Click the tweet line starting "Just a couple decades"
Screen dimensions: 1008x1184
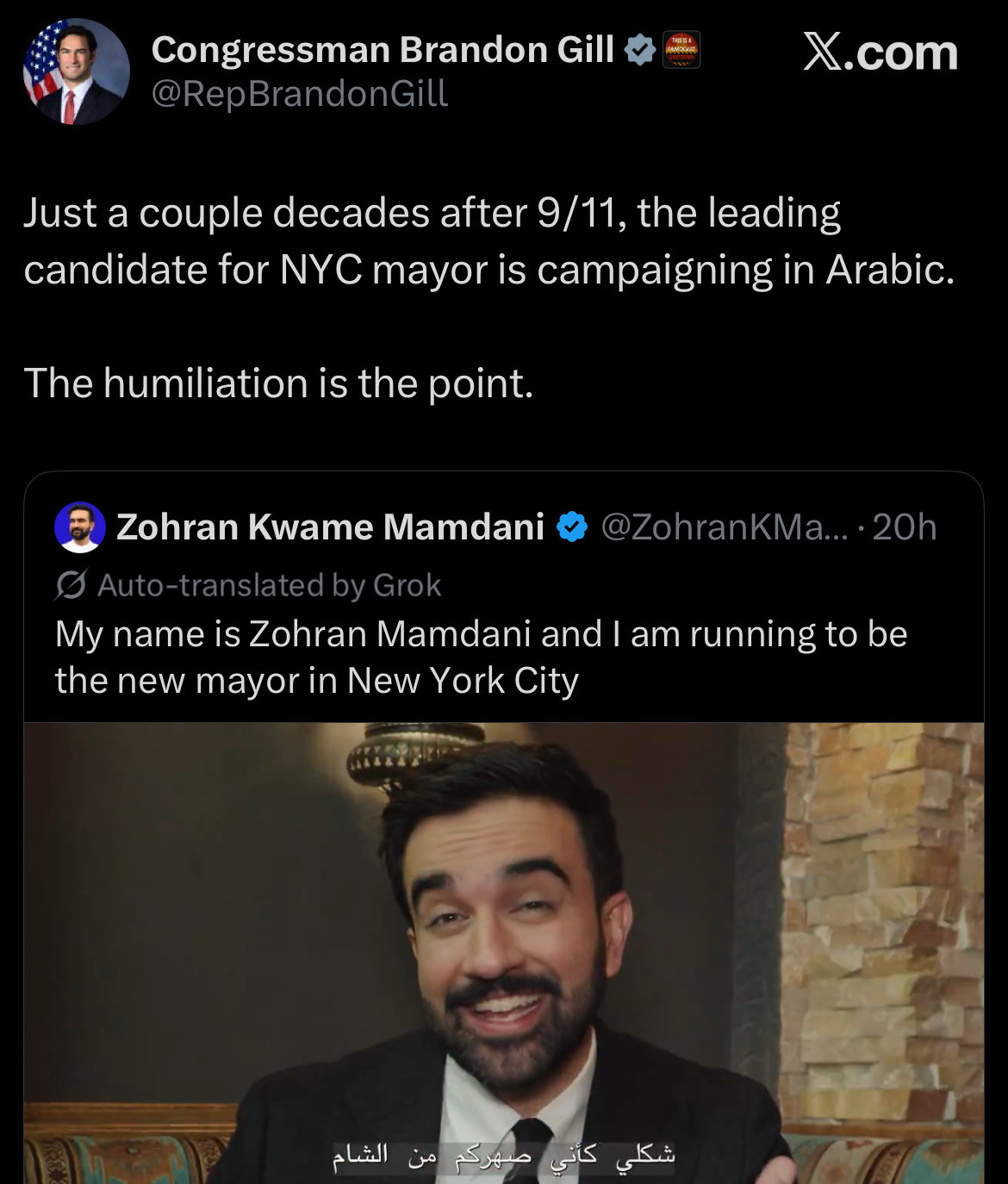click(x=432, y=213)
